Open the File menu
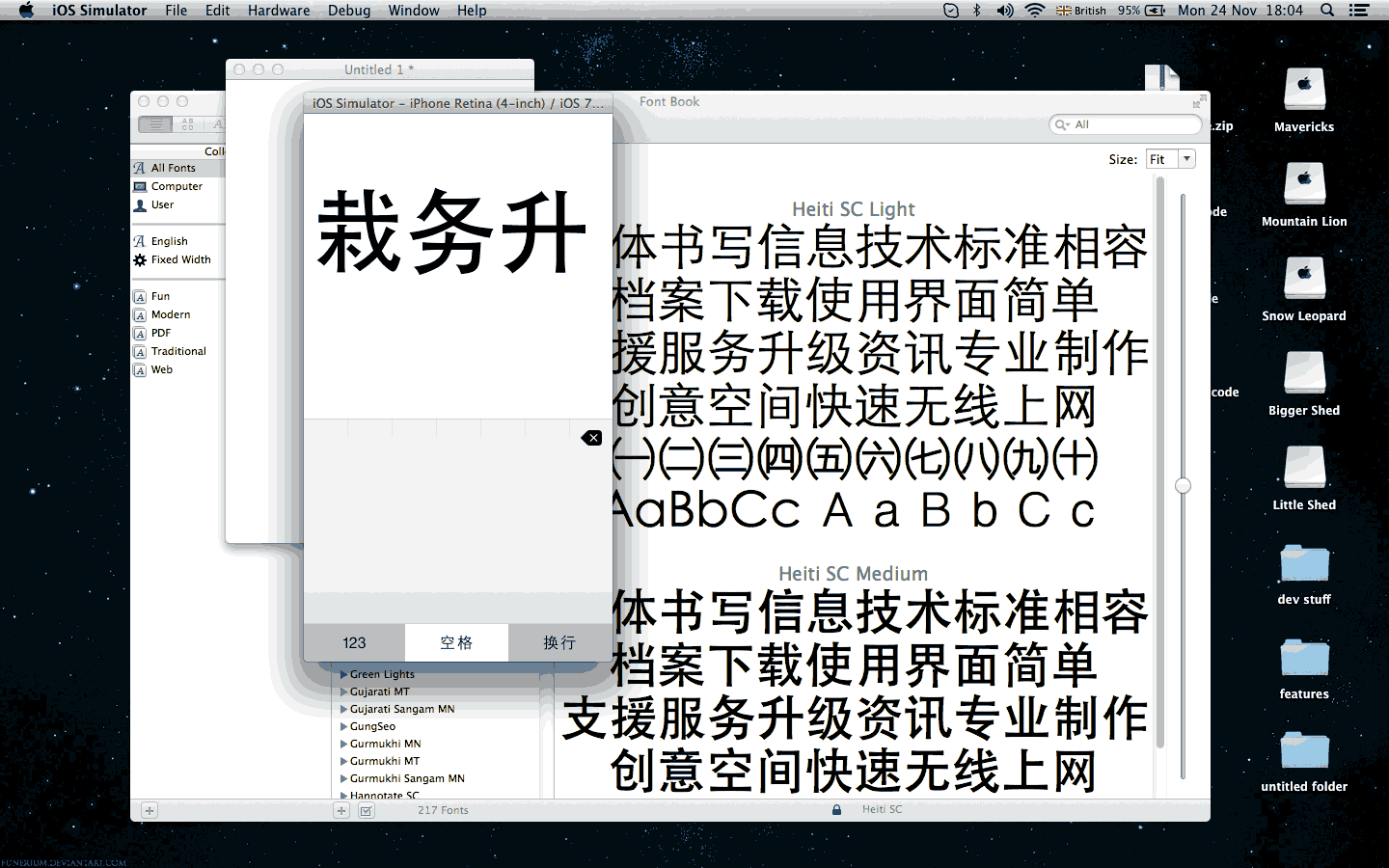Image resolution: width=1389 pixels, height=868 pixels. [x=177, y=11]
